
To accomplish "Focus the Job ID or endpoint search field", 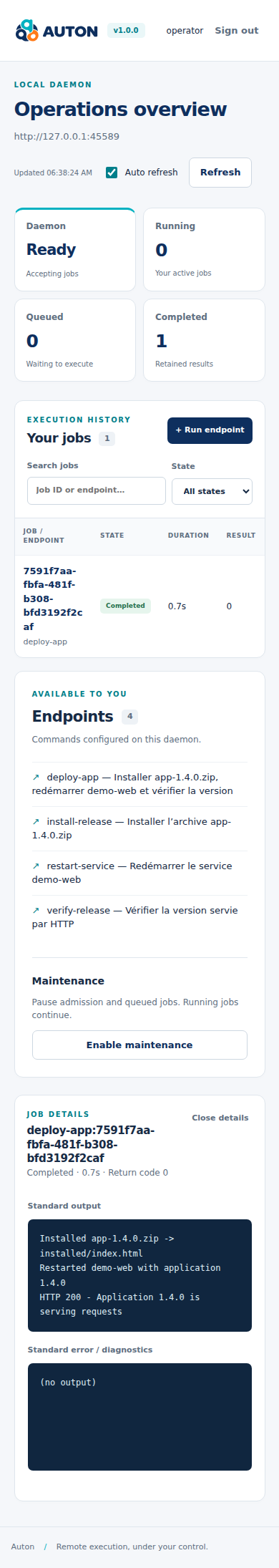I will [x=97, y=490].
